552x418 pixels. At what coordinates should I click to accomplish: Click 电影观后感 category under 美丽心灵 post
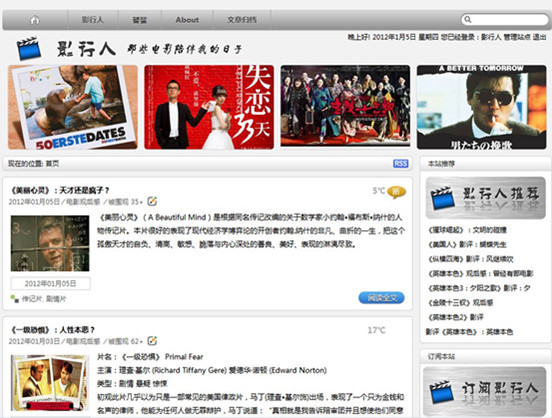point(83,202)
